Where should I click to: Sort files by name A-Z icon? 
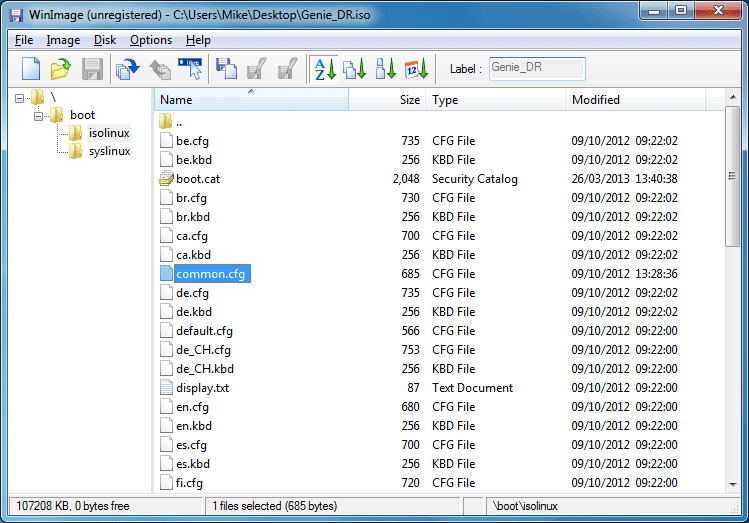coord(325,69)
